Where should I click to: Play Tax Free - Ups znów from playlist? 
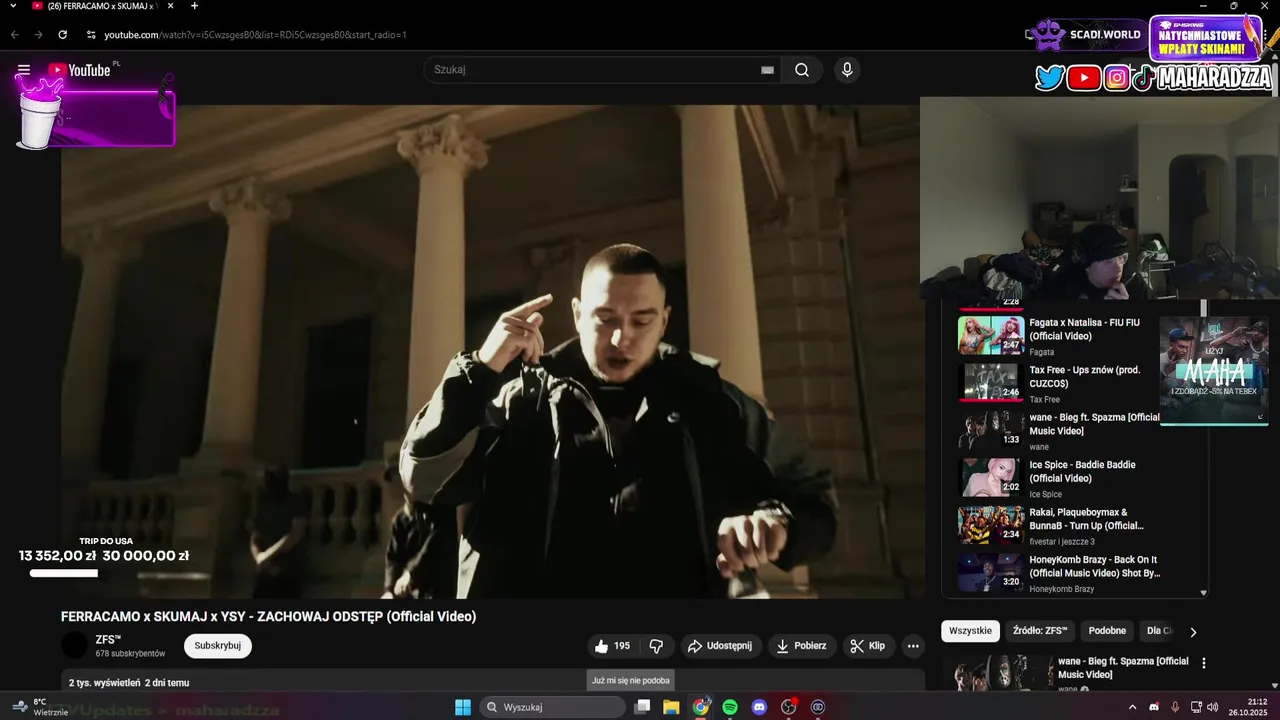pyautogui.click(x=1062, y=382)
